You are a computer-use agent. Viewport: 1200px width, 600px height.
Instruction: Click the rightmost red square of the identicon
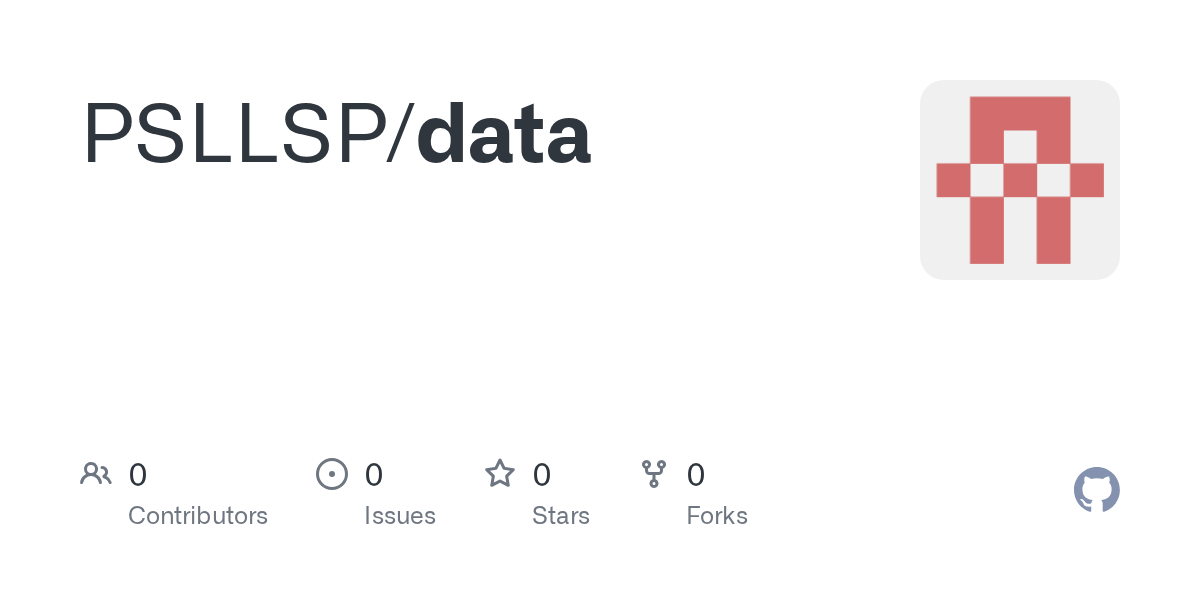coord(1087,180)
